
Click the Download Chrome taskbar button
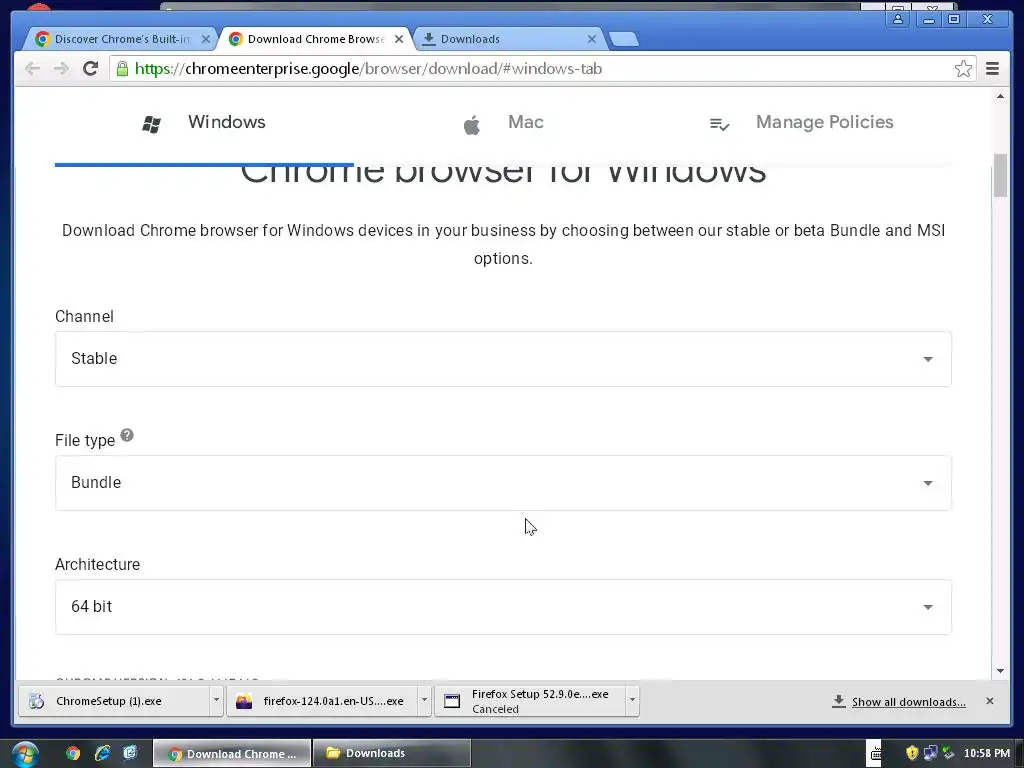click(x=232, y=754)
